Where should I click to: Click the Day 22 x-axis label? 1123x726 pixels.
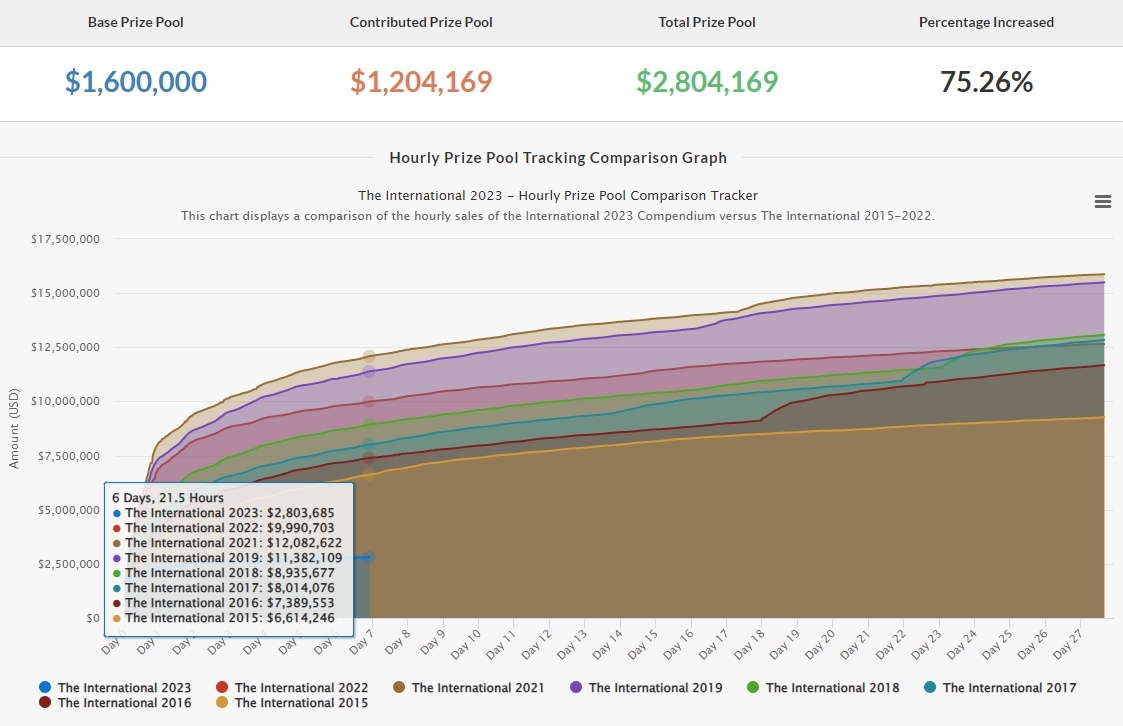pyautogui.click(x=892, y=643)
